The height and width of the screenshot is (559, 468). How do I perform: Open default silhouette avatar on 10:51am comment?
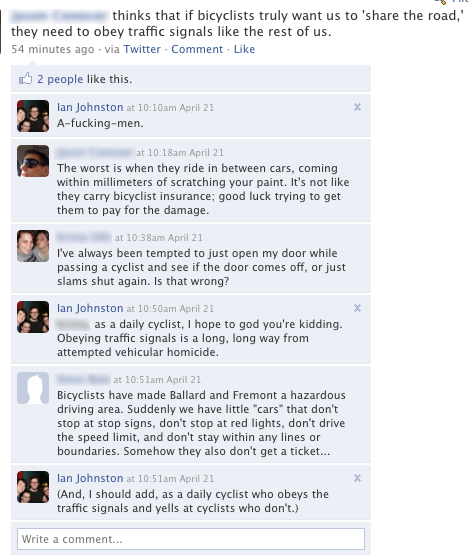(x=33, y=388)
